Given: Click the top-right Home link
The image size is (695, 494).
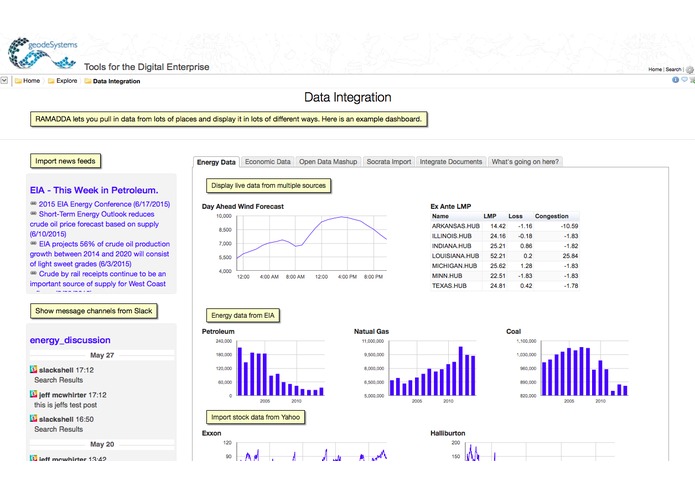Looking at the screenshot, I should click(655, 70).
